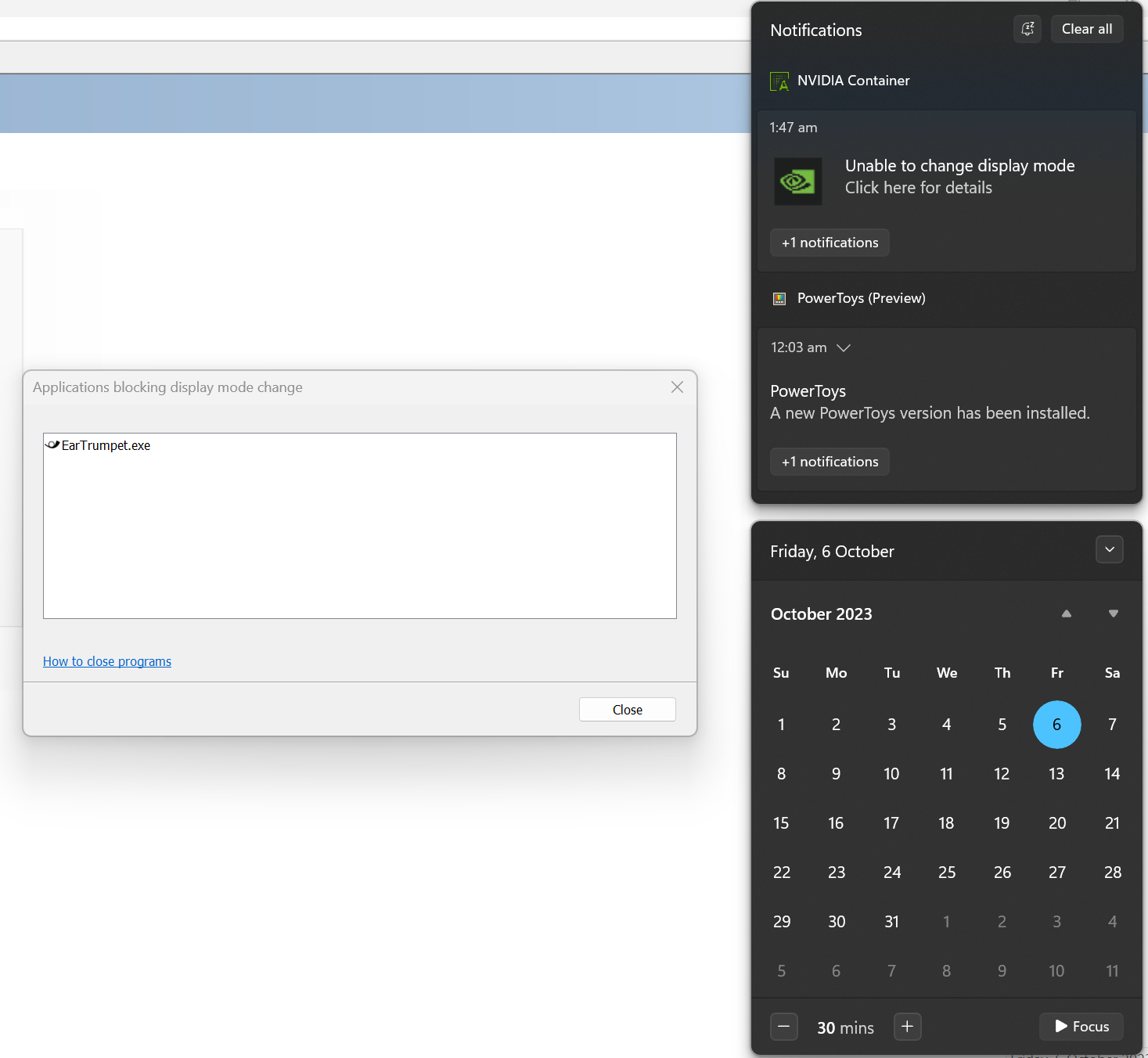
Task: Collapse the calendar with the date chevron
Action: [x=1109, y=549]
